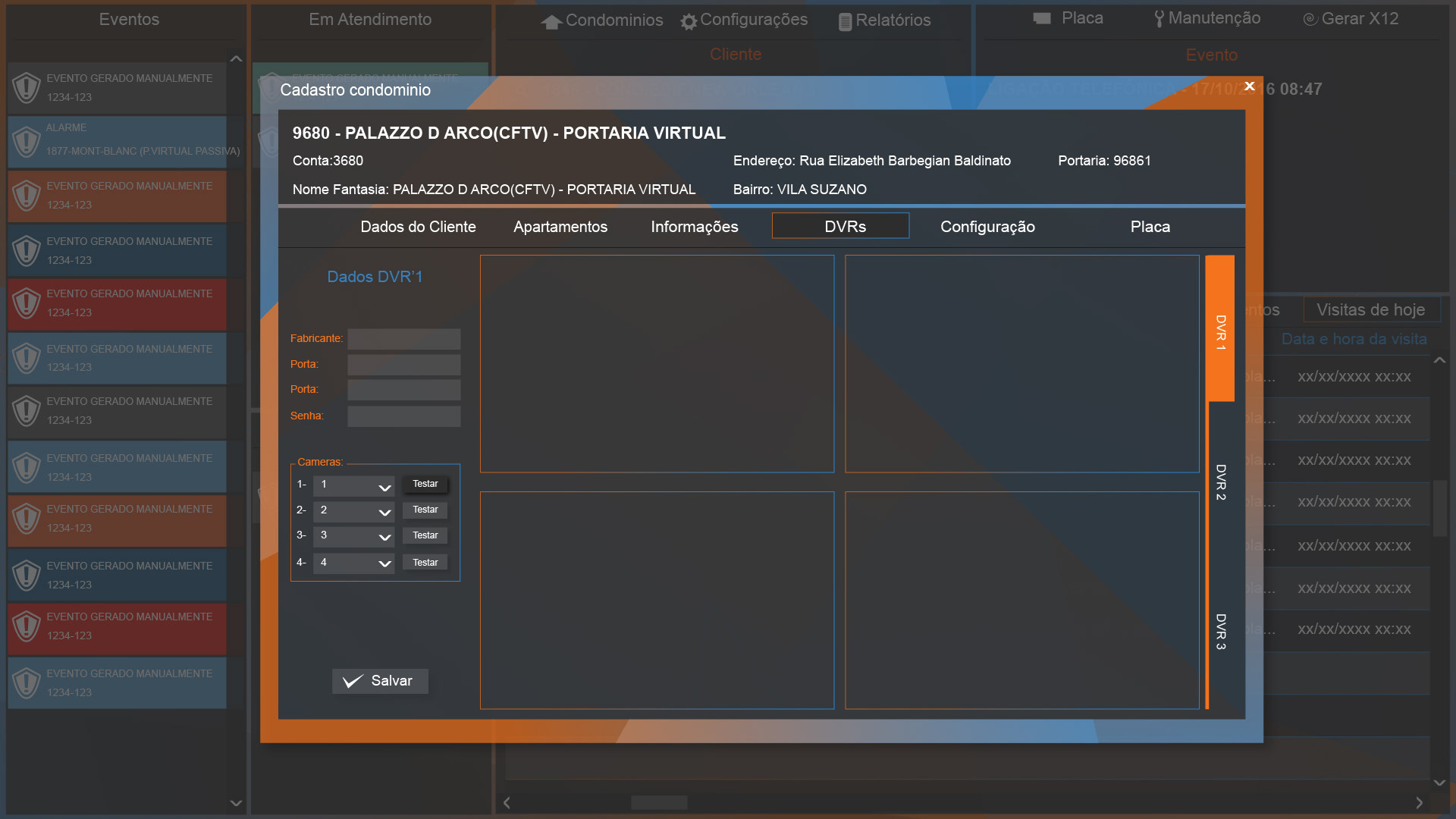The height and width of the screenshot is (819, 1456).
Task: Click the second Porta input field
Action: [403, 390]
